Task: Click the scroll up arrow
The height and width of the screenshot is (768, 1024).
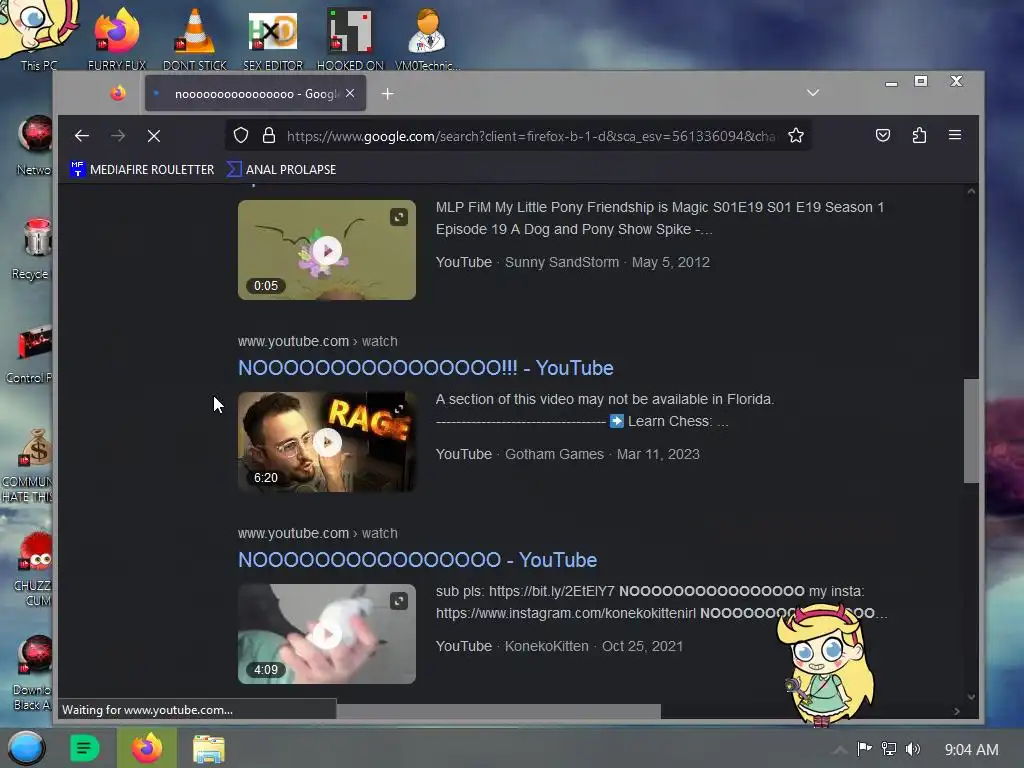Action: pos(971,191)
